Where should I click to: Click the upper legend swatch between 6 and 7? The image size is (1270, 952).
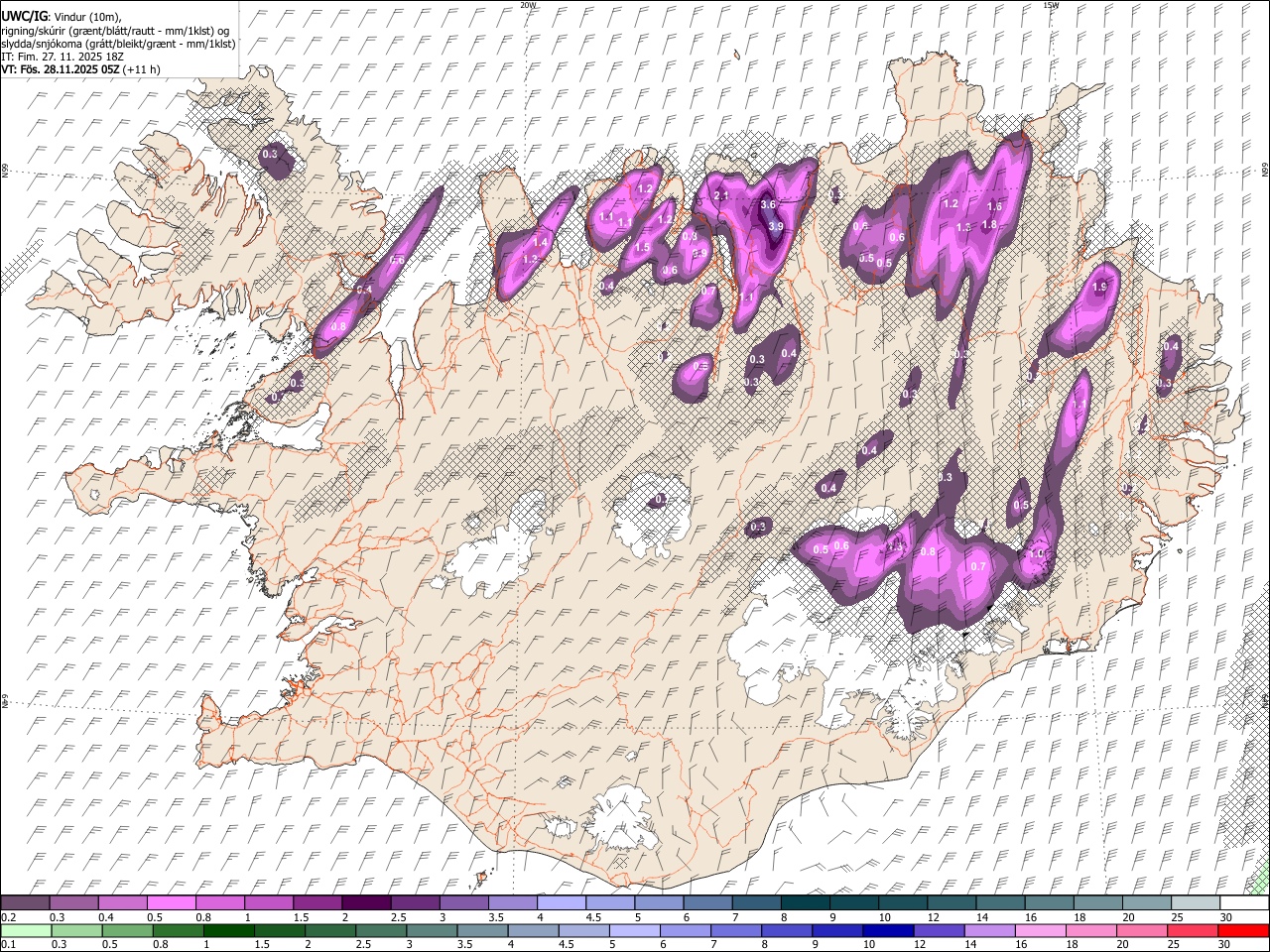(706, 903)
